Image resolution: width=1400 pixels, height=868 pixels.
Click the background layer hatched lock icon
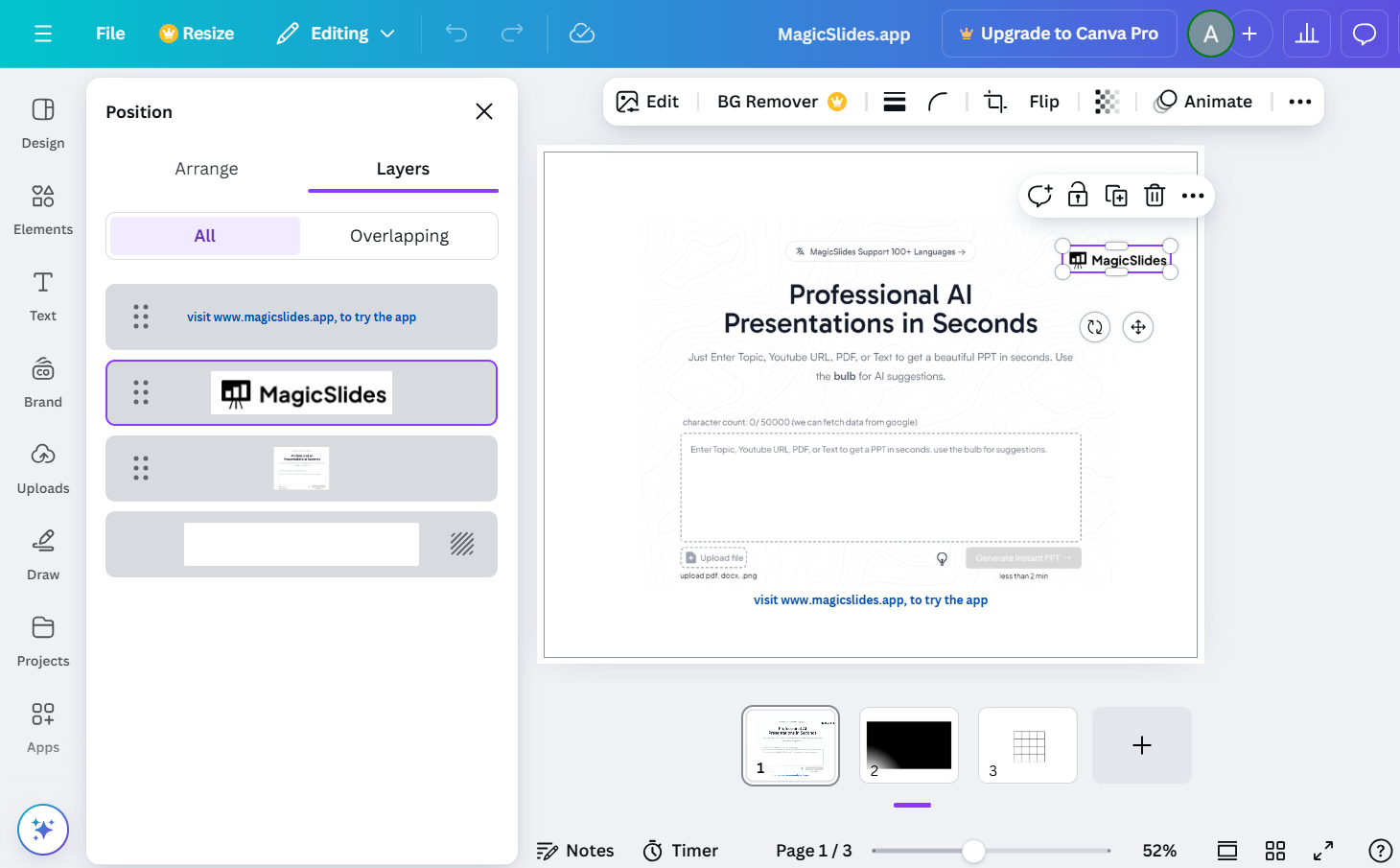click(x=462, y=544)
